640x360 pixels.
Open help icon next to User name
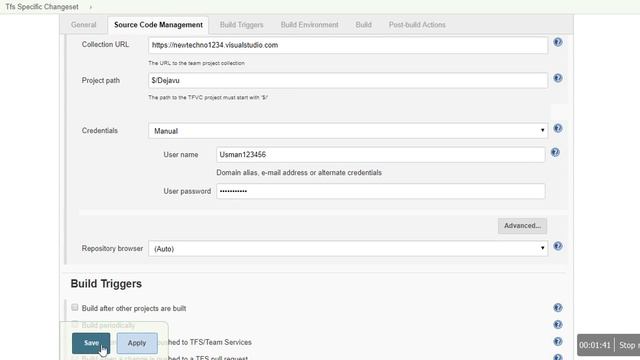[x=555, y=152]
